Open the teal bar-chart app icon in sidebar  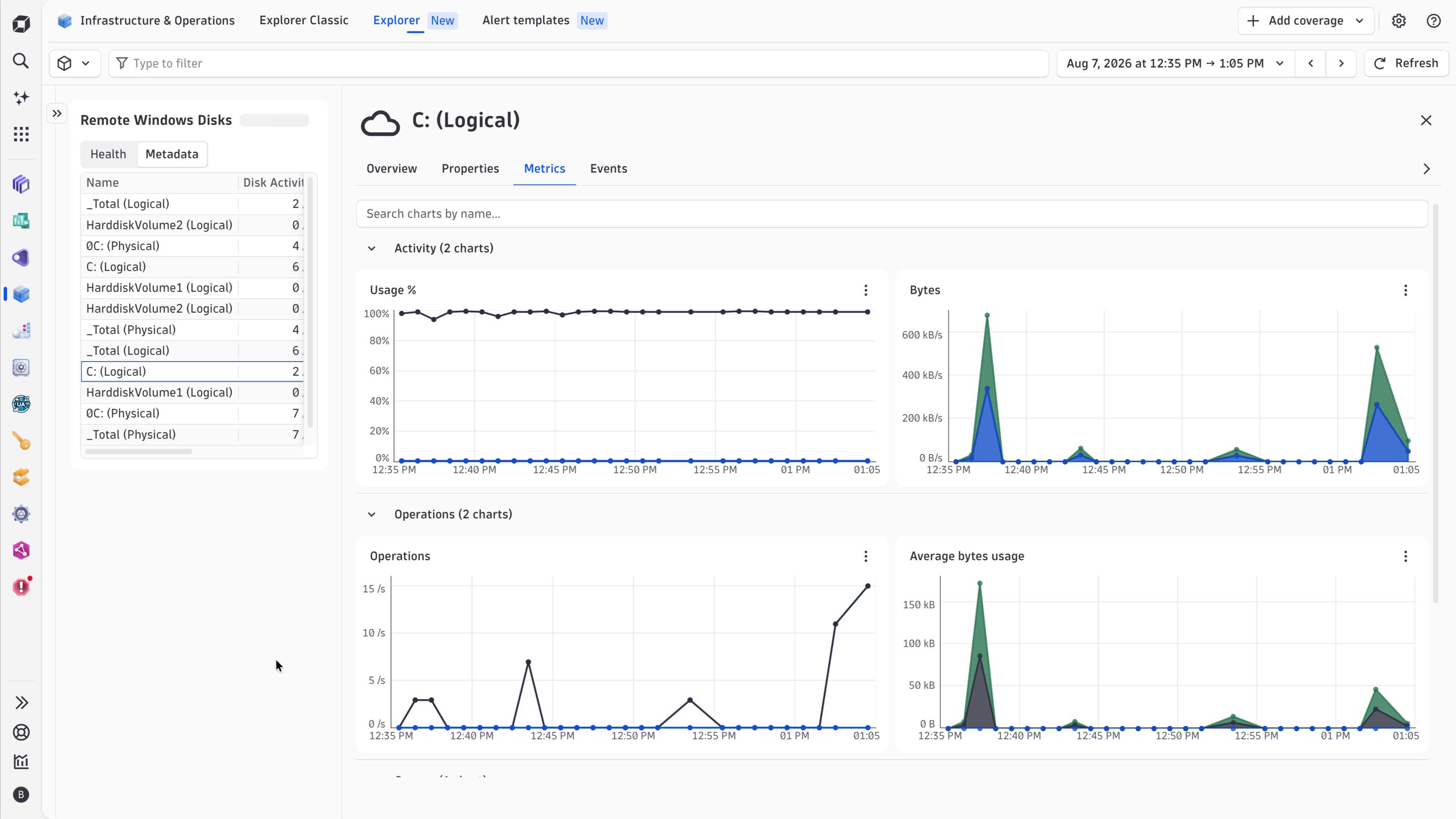pos(21,220)
